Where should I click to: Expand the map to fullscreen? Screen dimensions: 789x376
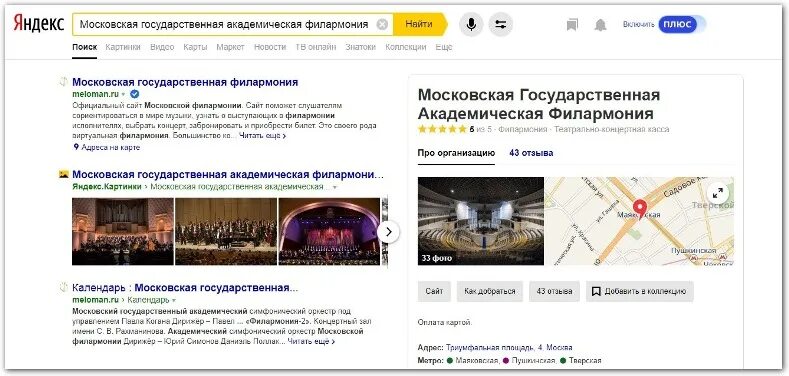click(718, 193)
